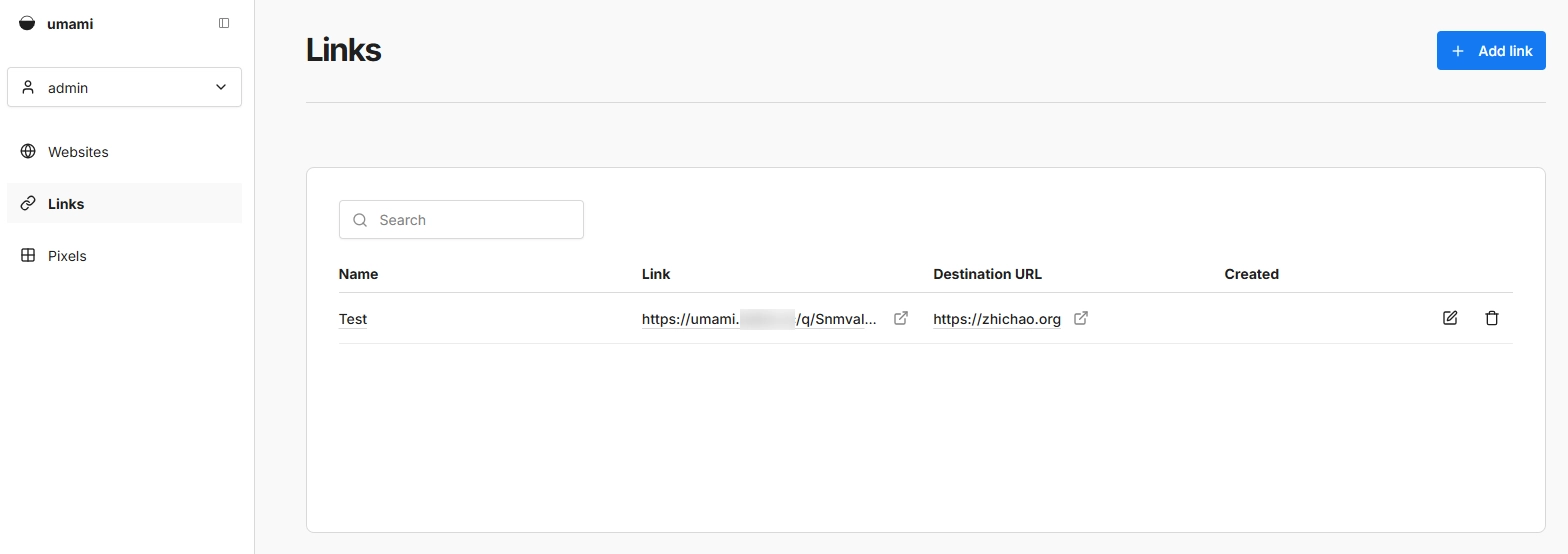Delete the Test link with trash icon
The height and width of the screenshot is (554, 1568).
pos(1492,318)
